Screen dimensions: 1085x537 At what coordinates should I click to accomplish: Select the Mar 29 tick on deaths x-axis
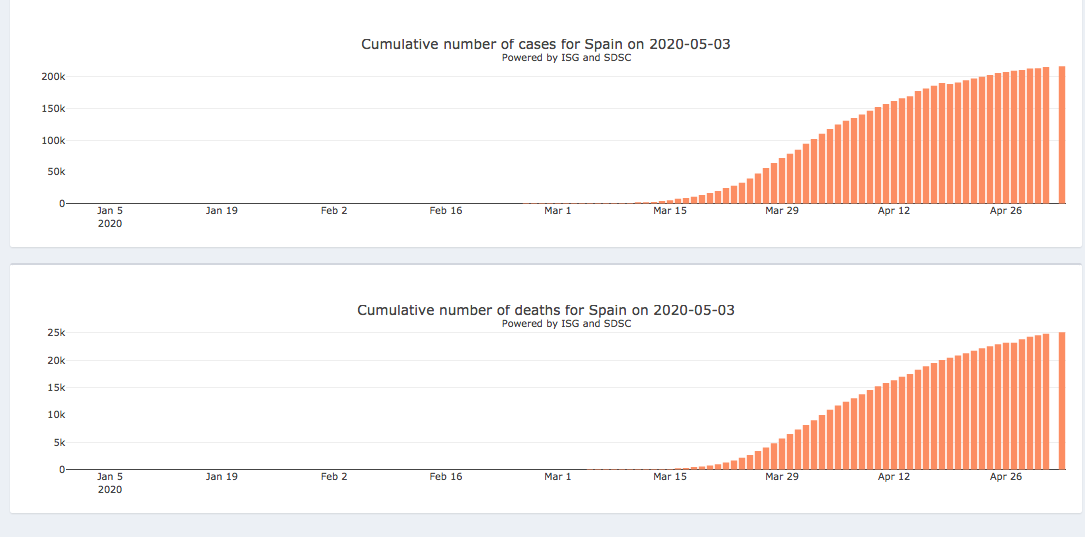(x=782, y=477)
